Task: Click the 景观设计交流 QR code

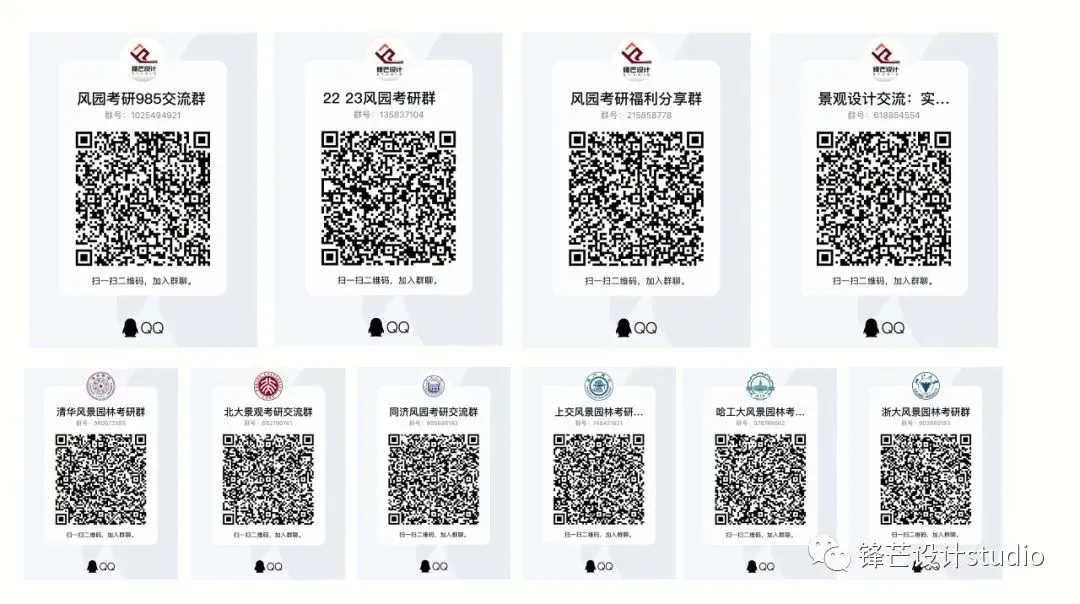Action: 884,199
